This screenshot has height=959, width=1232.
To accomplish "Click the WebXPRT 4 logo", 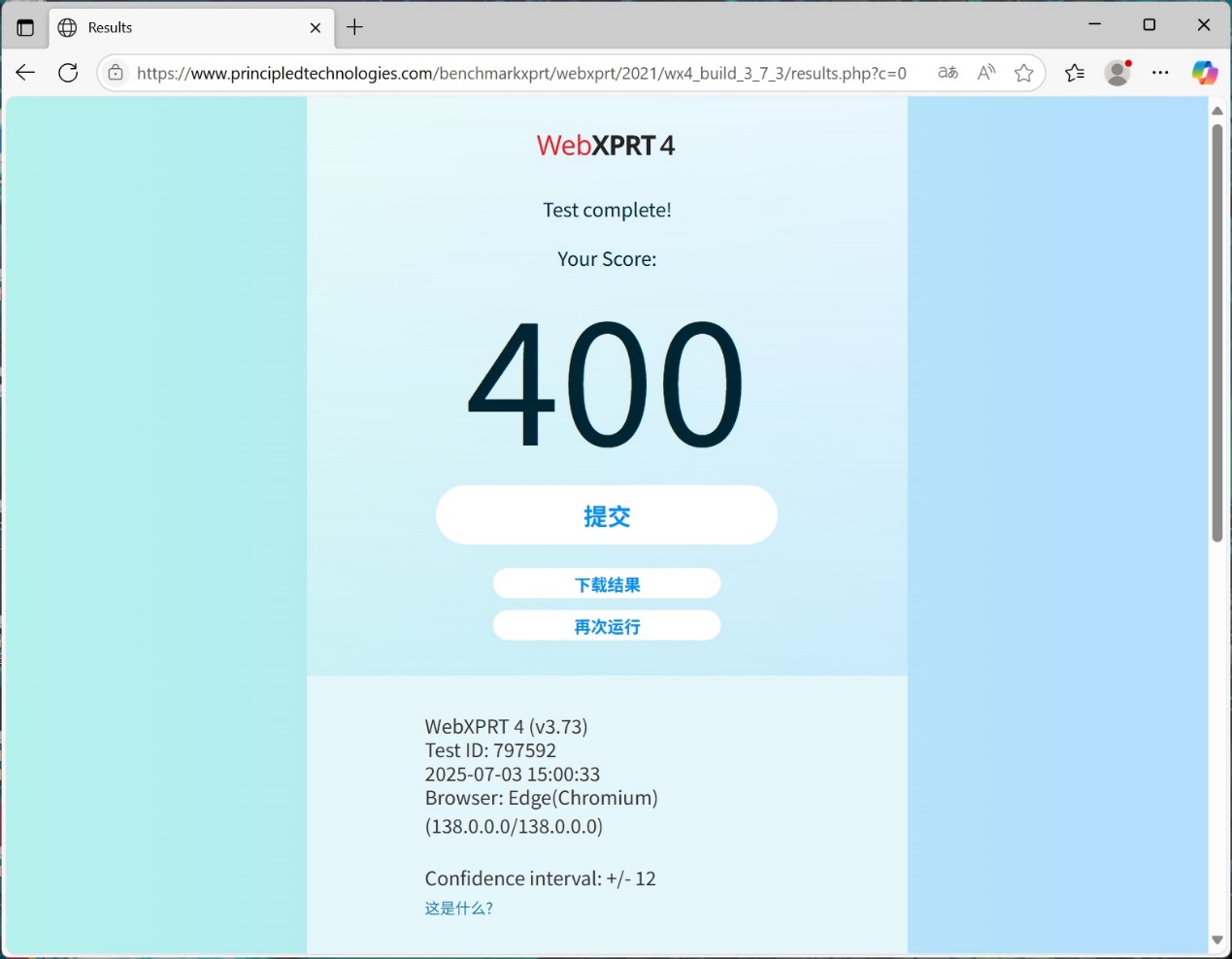I will [606, 146].
